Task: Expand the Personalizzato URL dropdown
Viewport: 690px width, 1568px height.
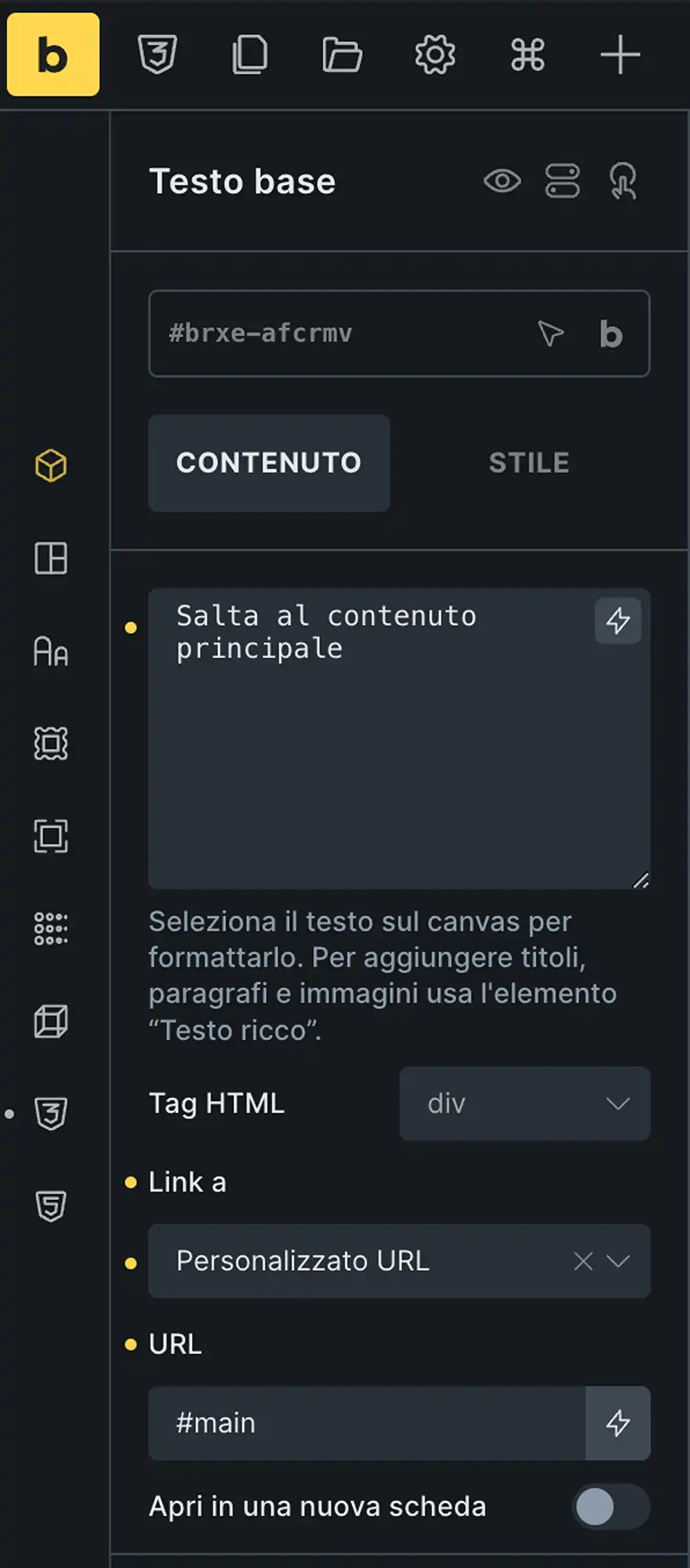Action: (x=618, y=1261)
